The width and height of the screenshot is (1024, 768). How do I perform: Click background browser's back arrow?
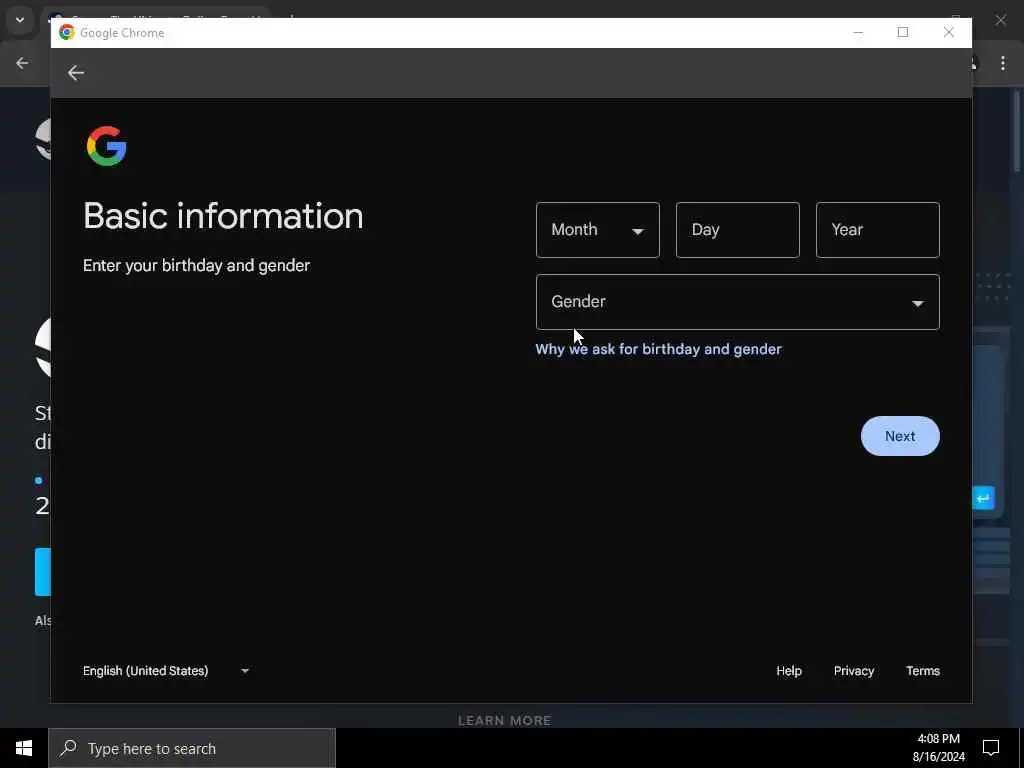(x=22, y=63)
